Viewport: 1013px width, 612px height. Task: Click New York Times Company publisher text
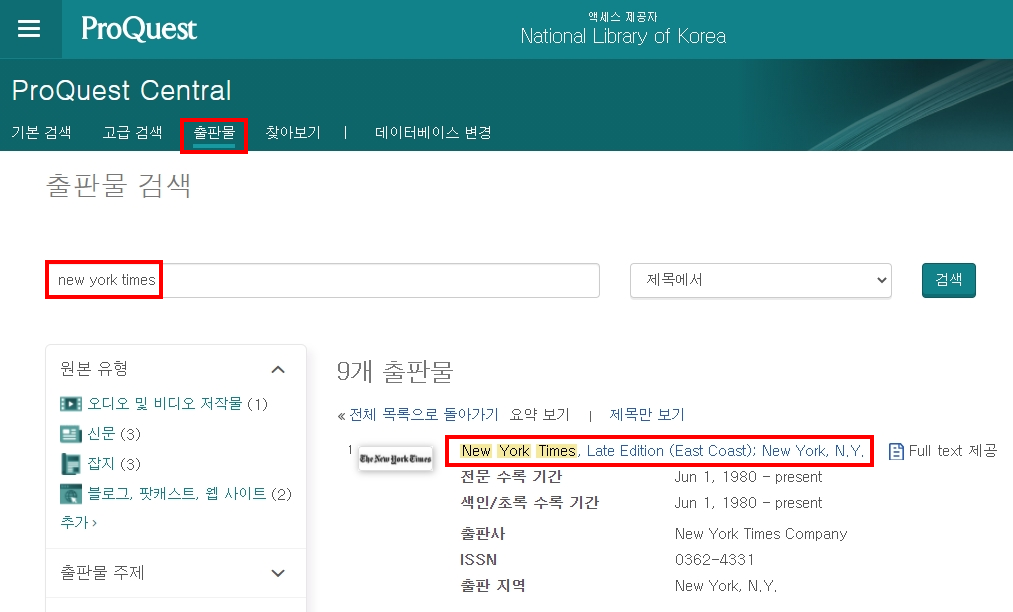(761, 534)
